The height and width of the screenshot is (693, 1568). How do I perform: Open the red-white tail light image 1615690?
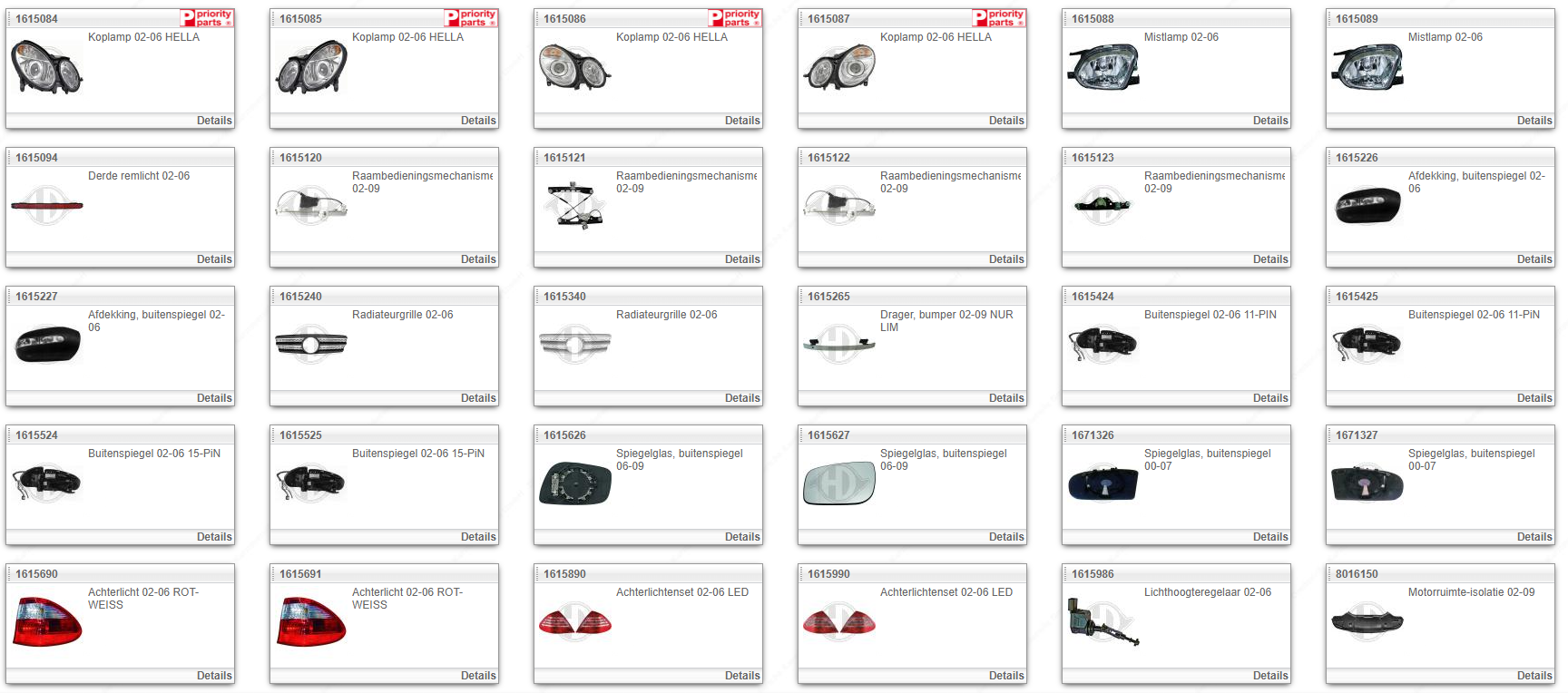tap(48, 621)
